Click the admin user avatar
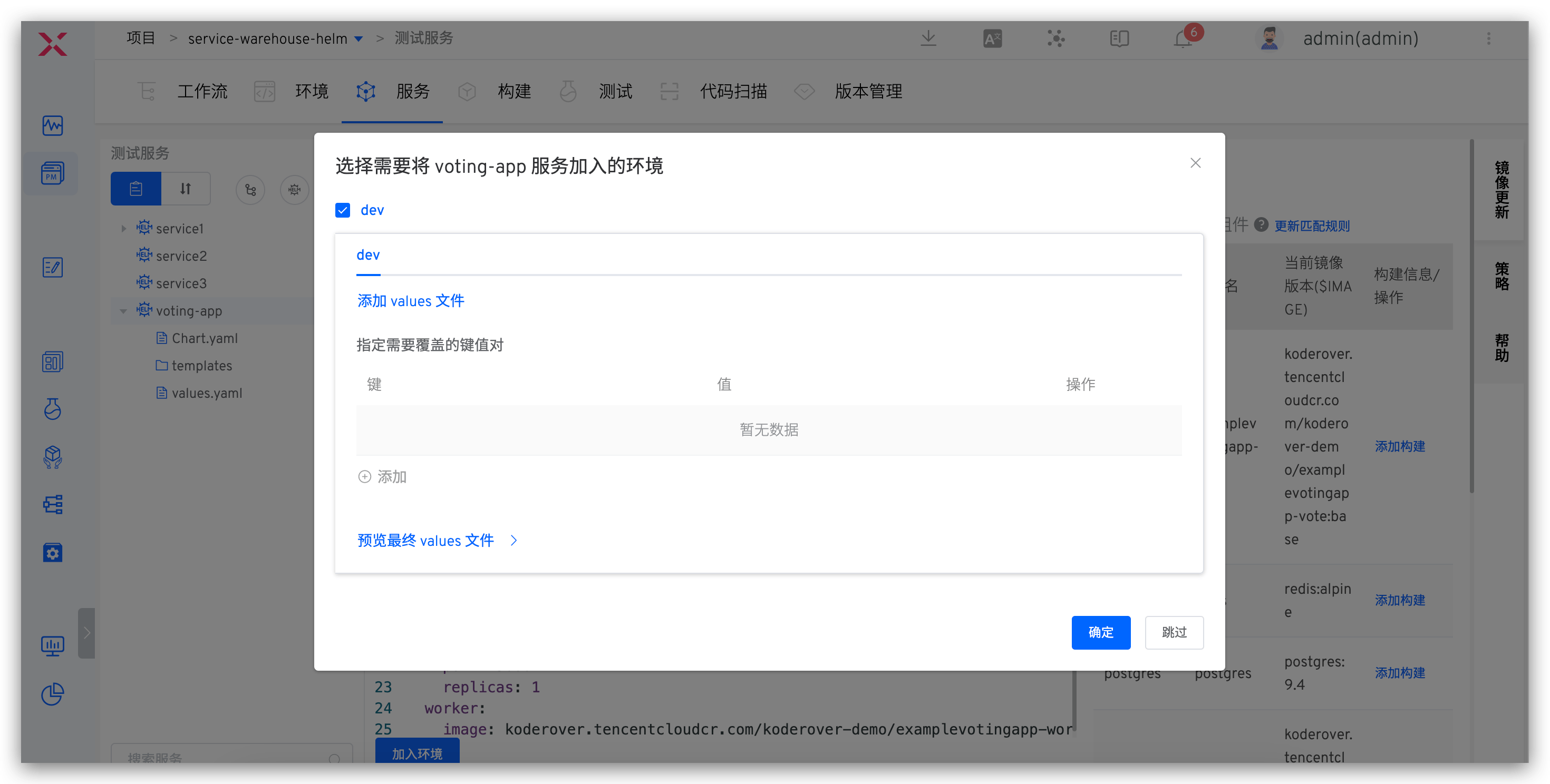 [1269, 38]
